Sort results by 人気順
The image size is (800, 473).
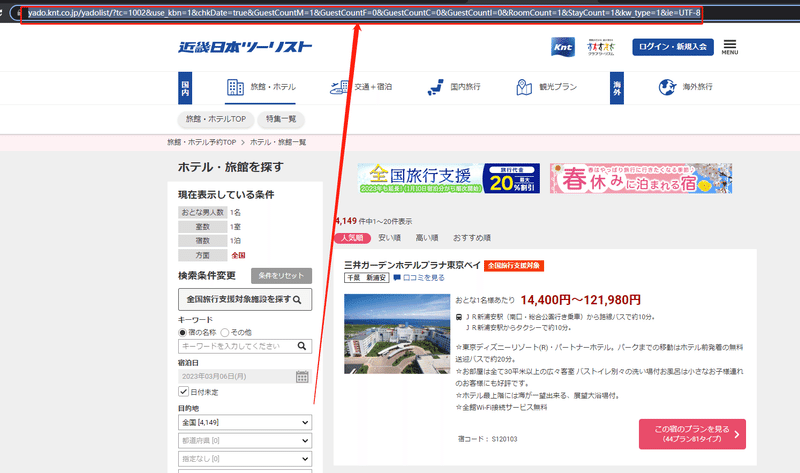tap(352, 238)
